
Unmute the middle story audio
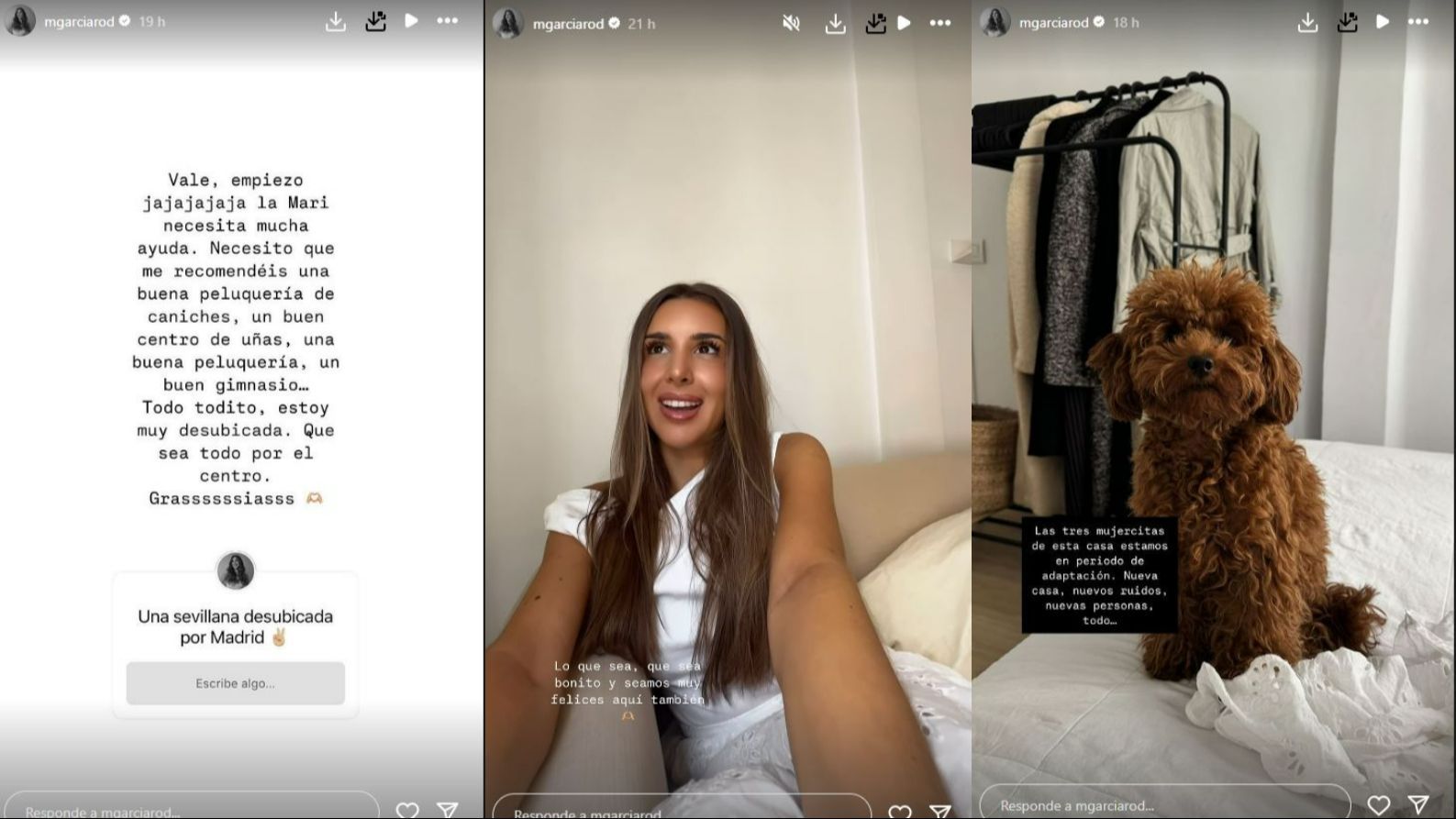pyautogui.click(x=791, y=24)
